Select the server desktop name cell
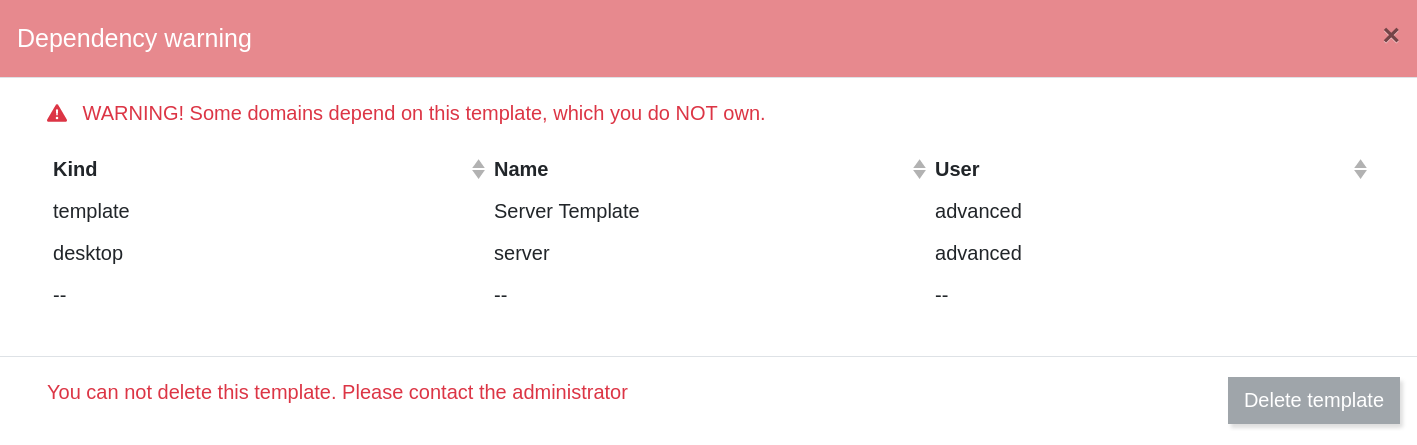 point(521,253)
